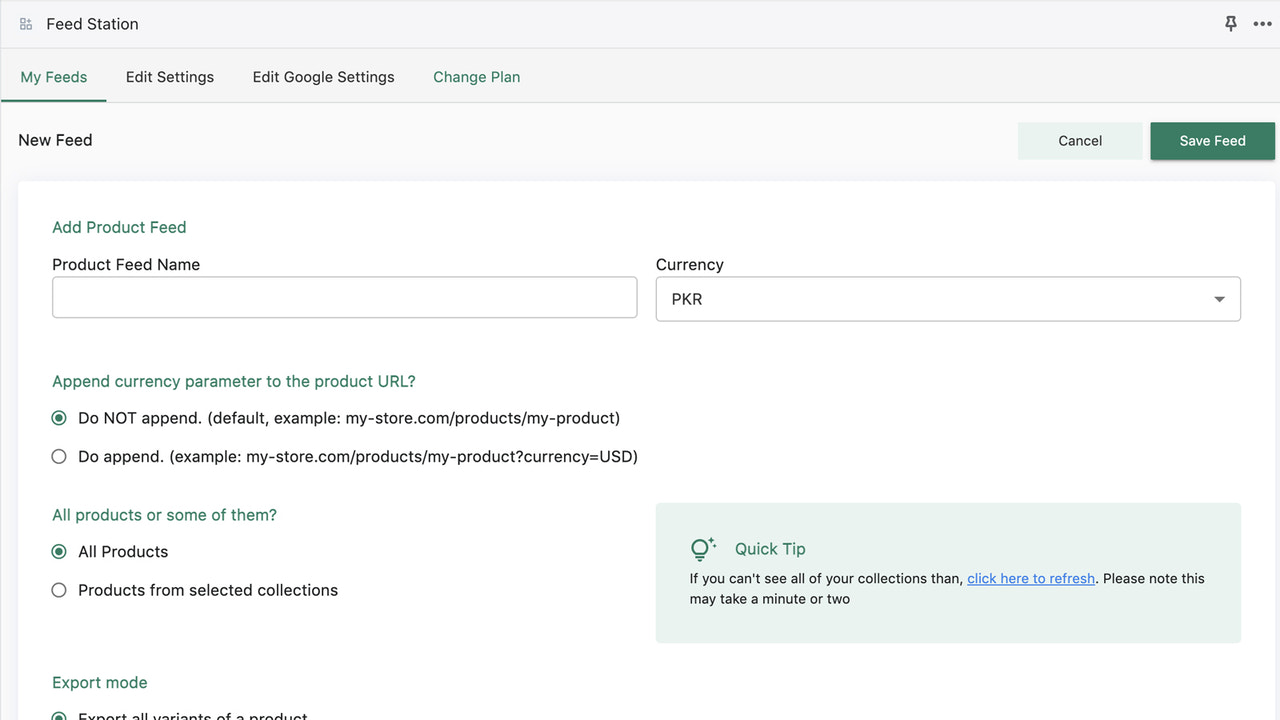Select Do NOT append radio option
The image size is (1280, 720).
click(59, 418)
